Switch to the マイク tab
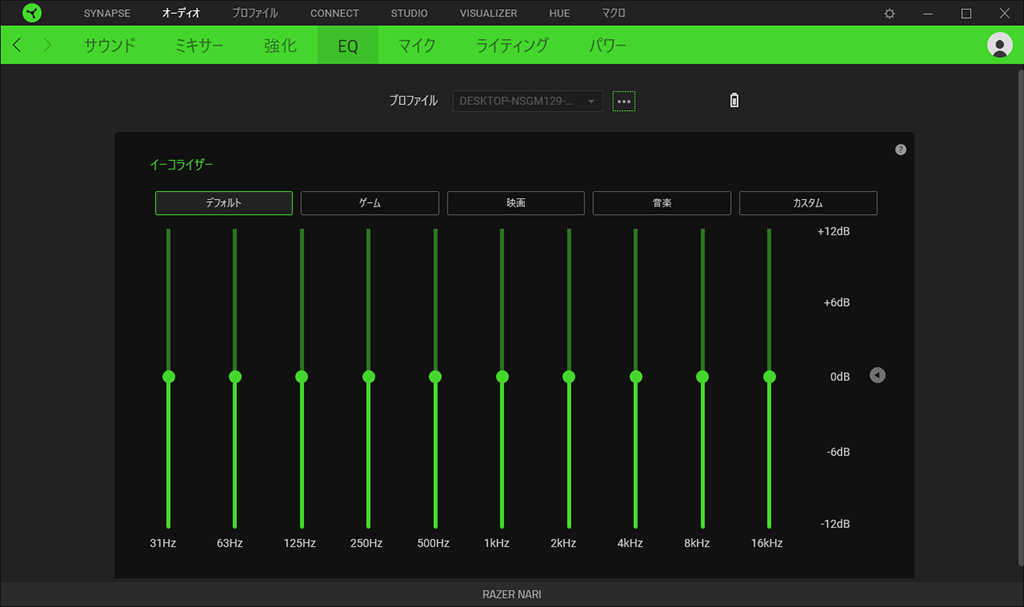This screenshot has width=1024, height=607. (x=416, y=46)
